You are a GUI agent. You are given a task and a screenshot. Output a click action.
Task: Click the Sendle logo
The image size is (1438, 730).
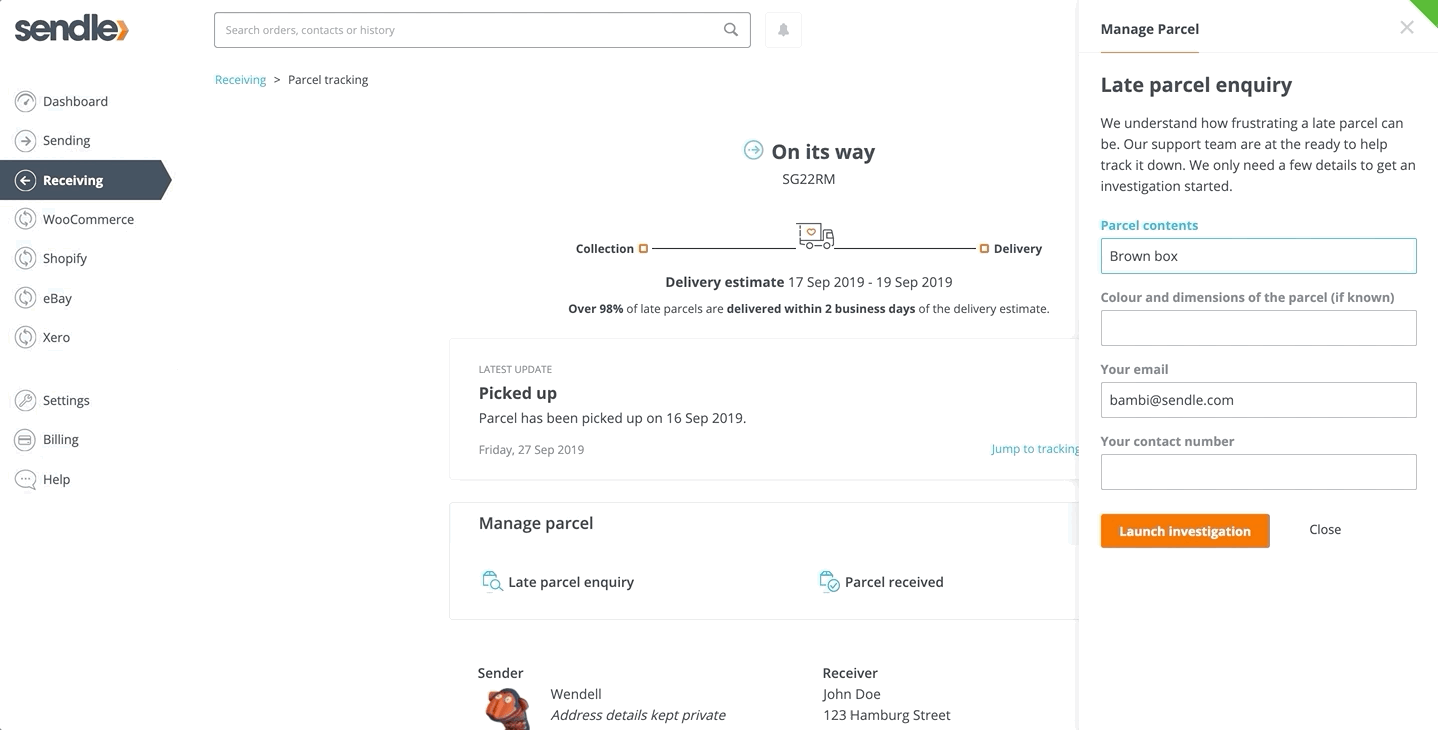click(71, 29)
